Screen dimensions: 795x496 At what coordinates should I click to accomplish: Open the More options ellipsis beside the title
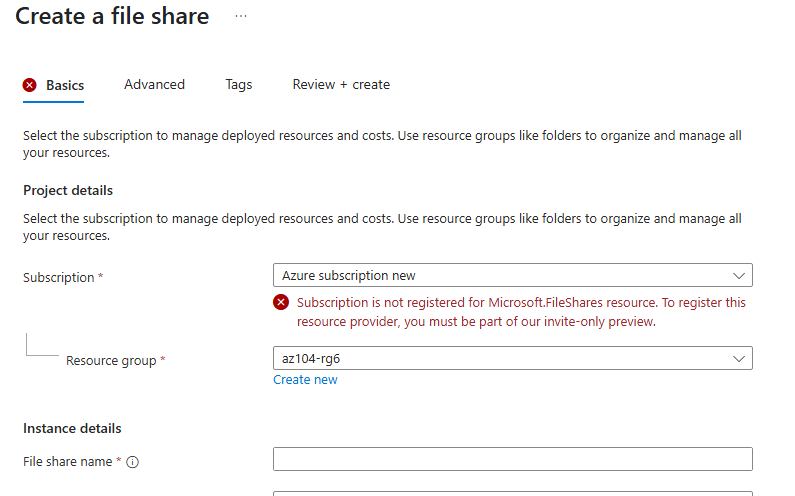[240, 17]
